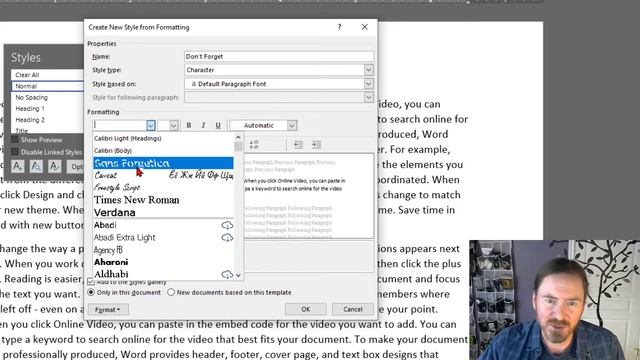The image size is (640, 360).
Task: Click the Cancel button
Action: pyautogui.click(x=353, y=309)
